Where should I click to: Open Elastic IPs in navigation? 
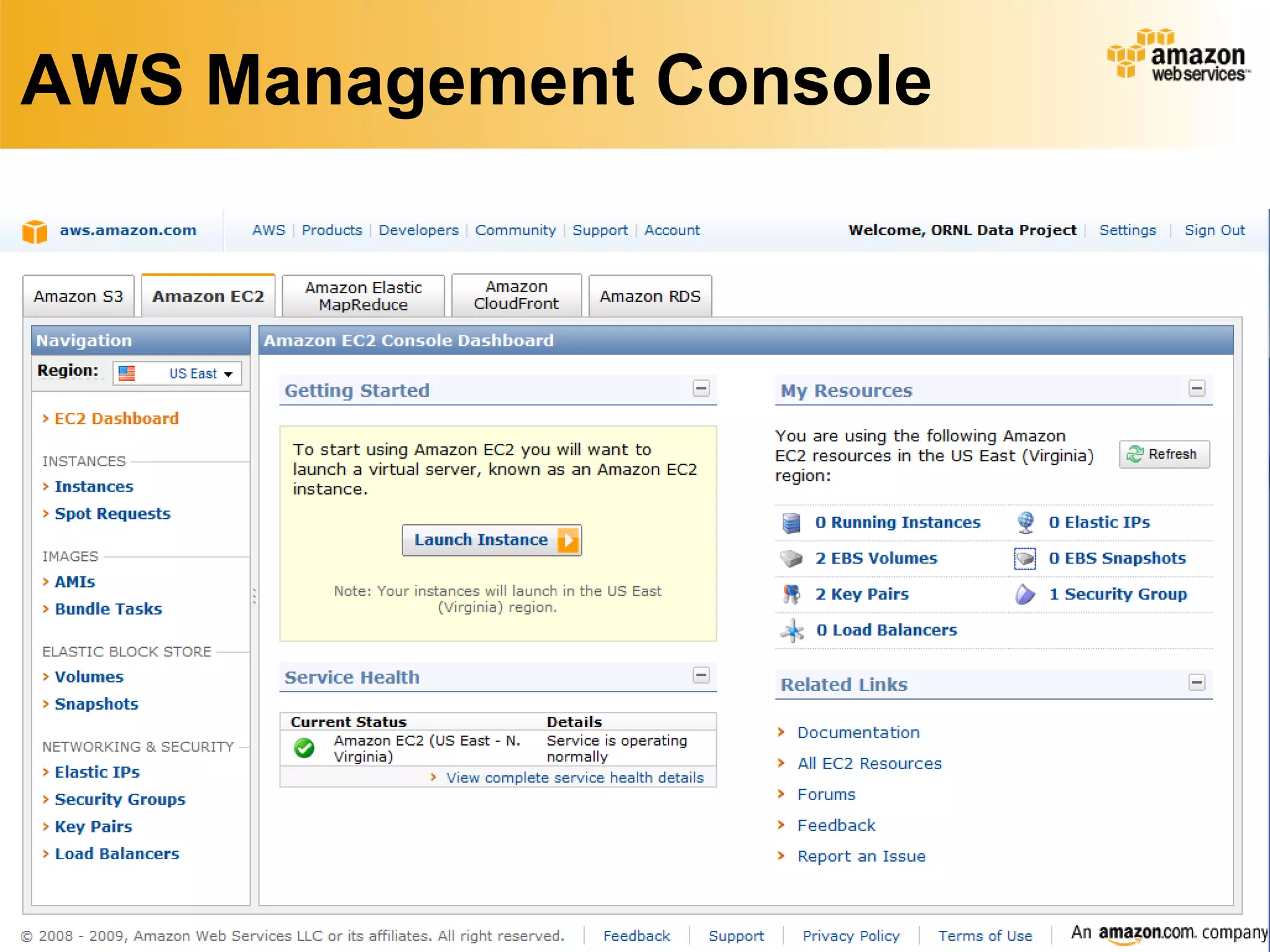pyautogui.click(x=97, y=772)
